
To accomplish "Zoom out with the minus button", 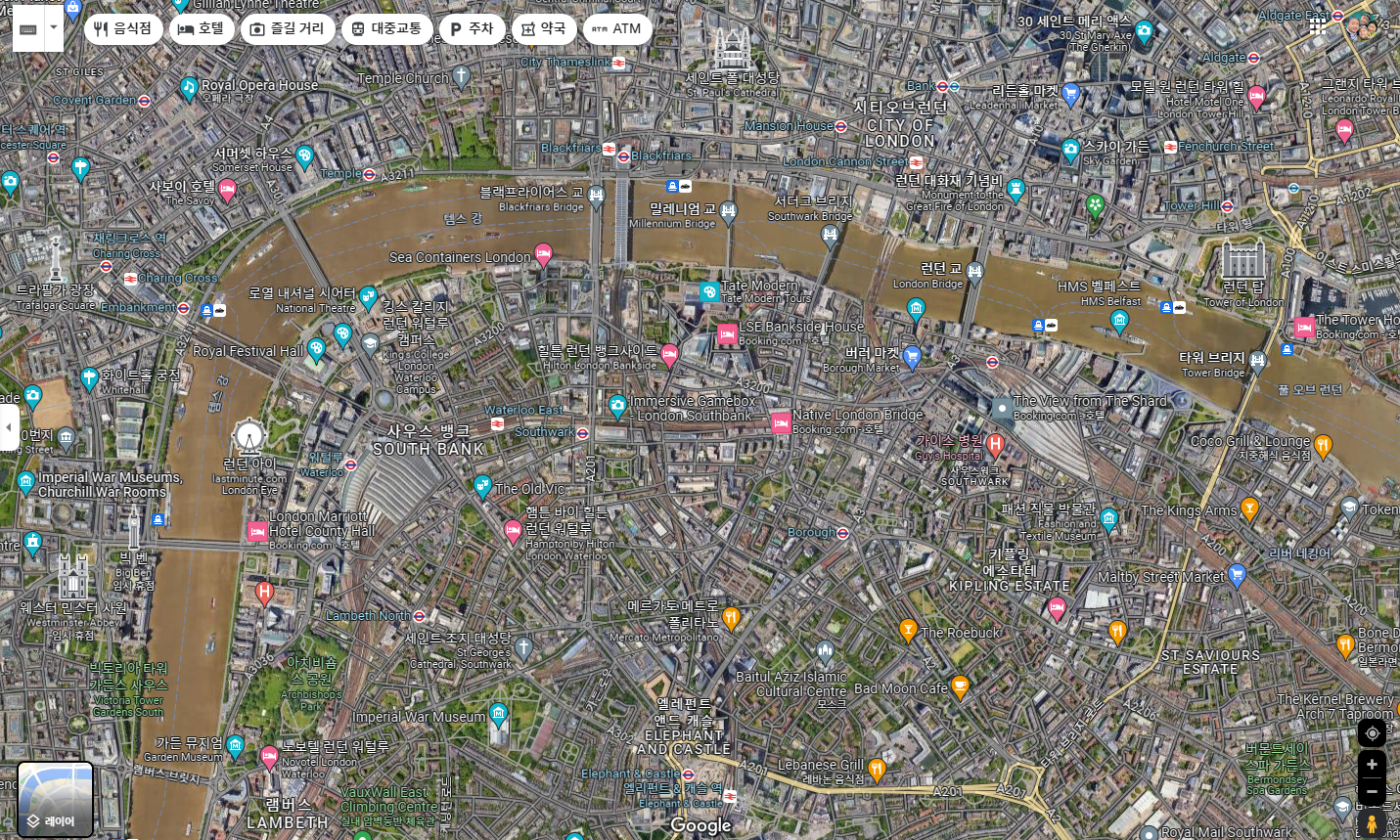I will point(1372,791).
